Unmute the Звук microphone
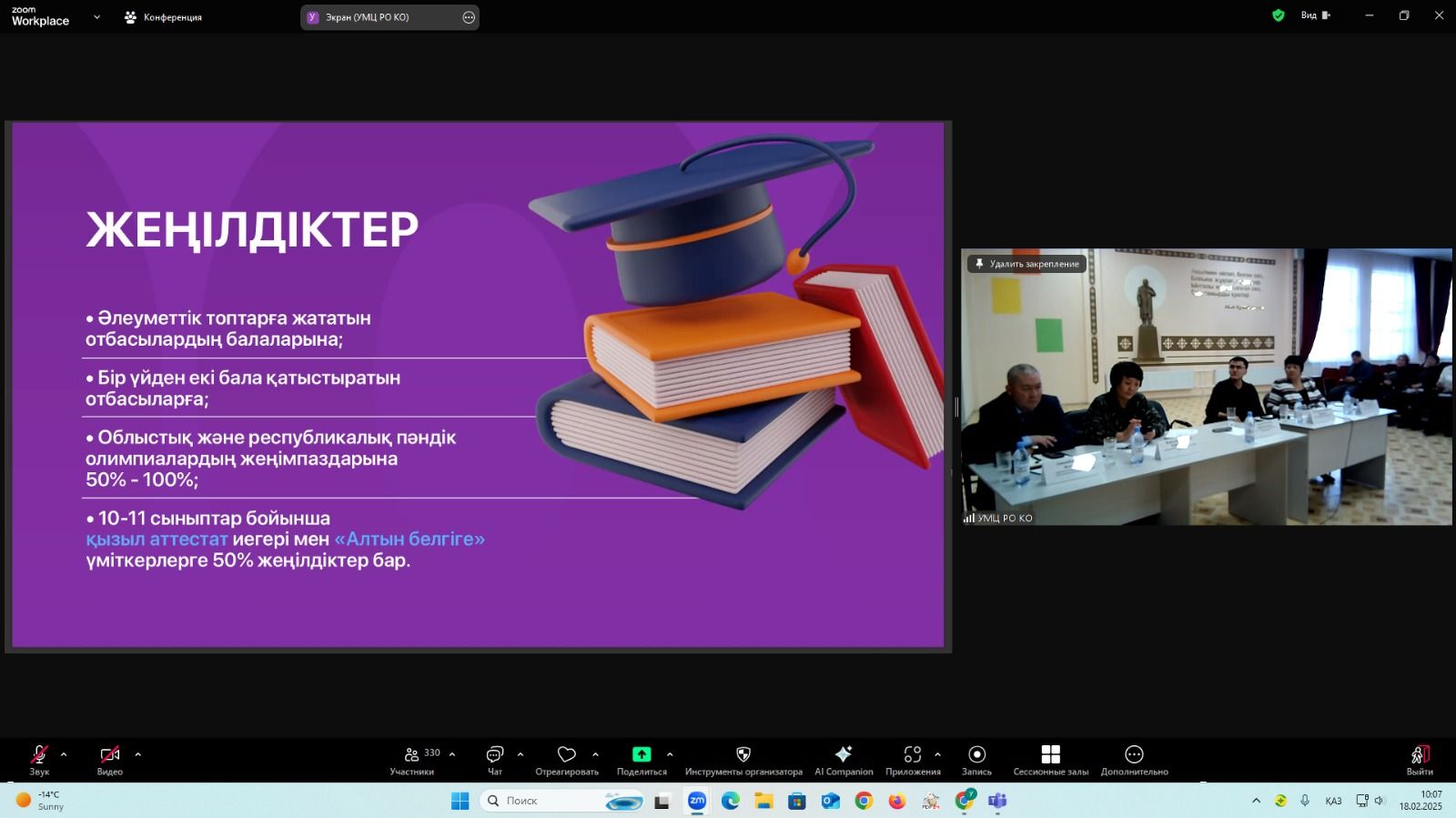Screen dimensions: 1456x818 tap(39, 760)
